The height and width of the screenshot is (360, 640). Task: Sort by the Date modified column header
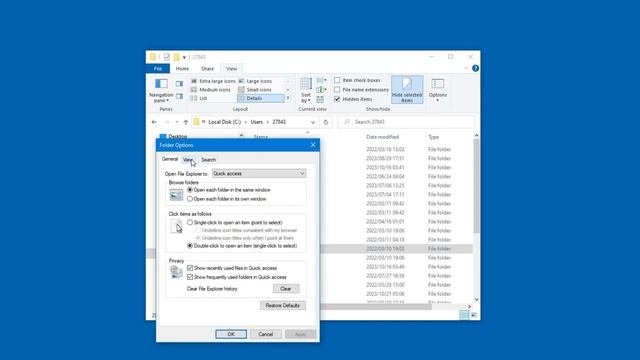click(x=382, y=137)
